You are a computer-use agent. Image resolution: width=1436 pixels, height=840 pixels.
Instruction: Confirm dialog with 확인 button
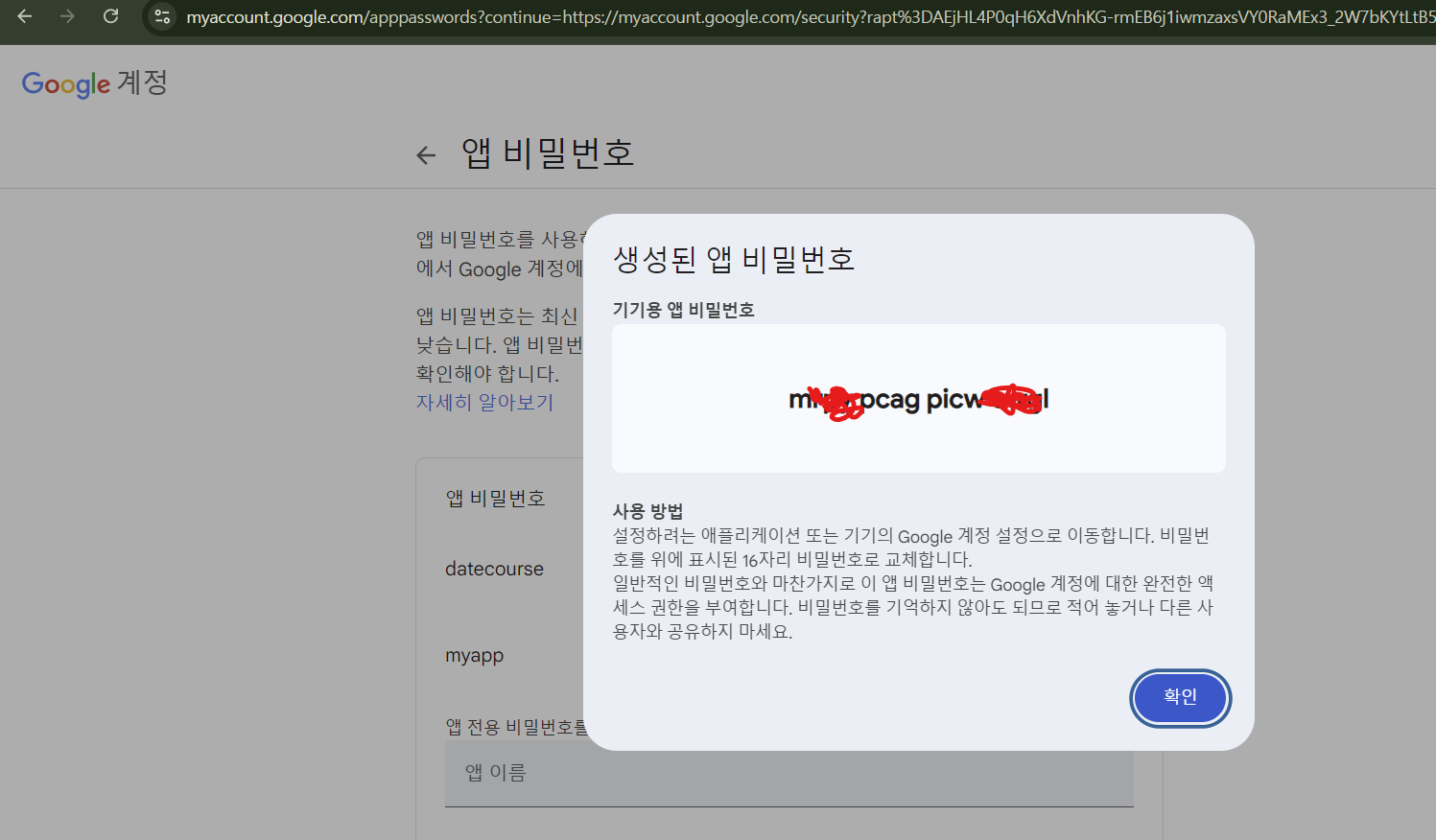(x=1180, y=697)
